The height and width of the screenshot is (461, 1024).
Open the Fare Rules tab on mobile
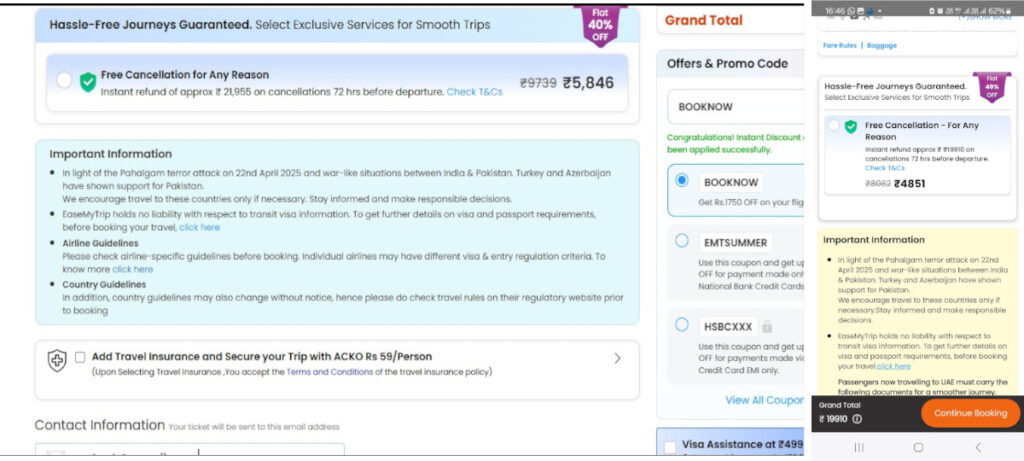pyautogui.click(x=839, y=45)
